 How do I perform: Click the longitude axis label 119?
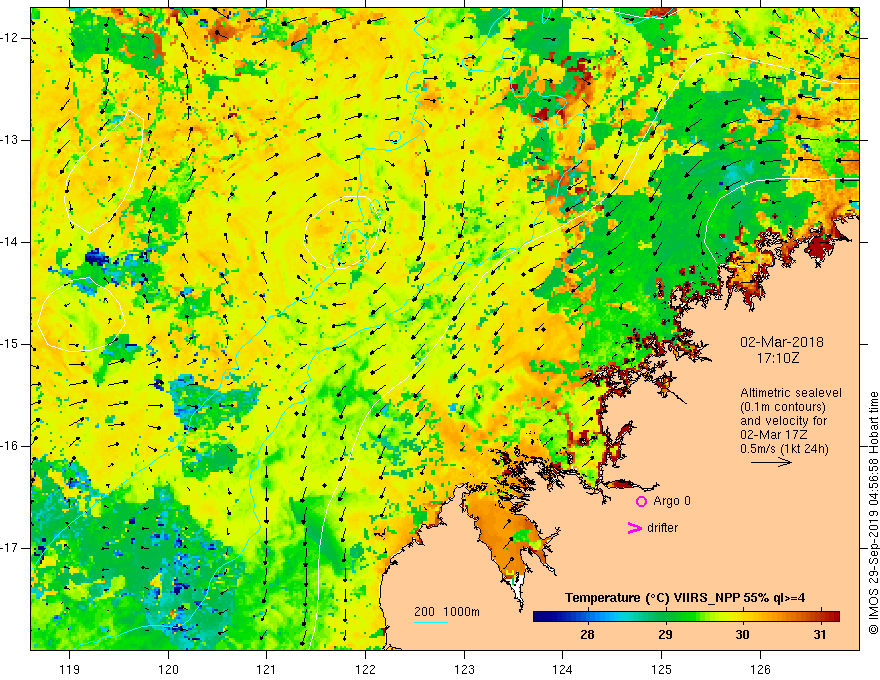70,669
